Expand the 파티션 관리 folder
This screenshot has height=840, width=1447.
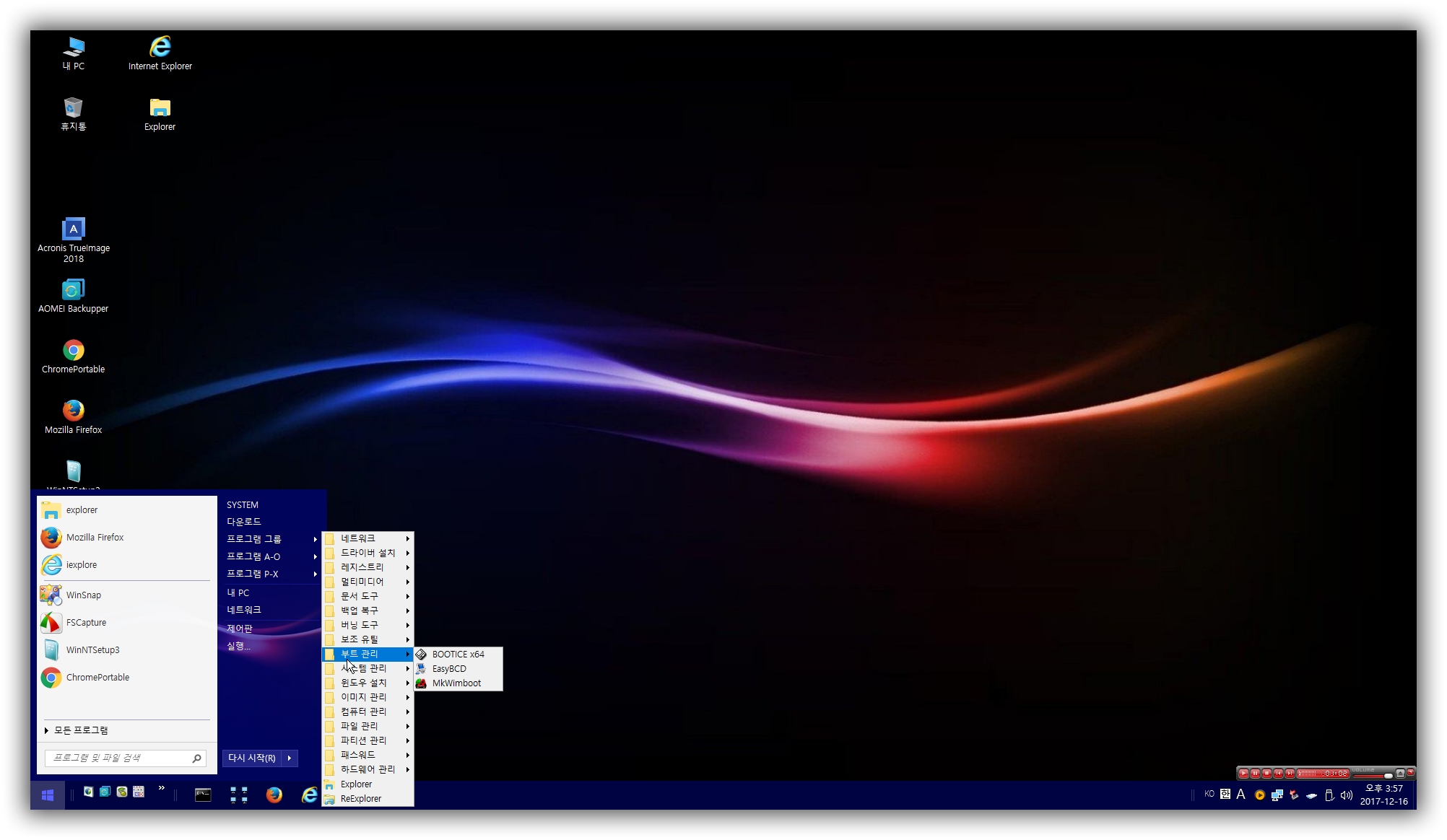click(x=368, y=740)
